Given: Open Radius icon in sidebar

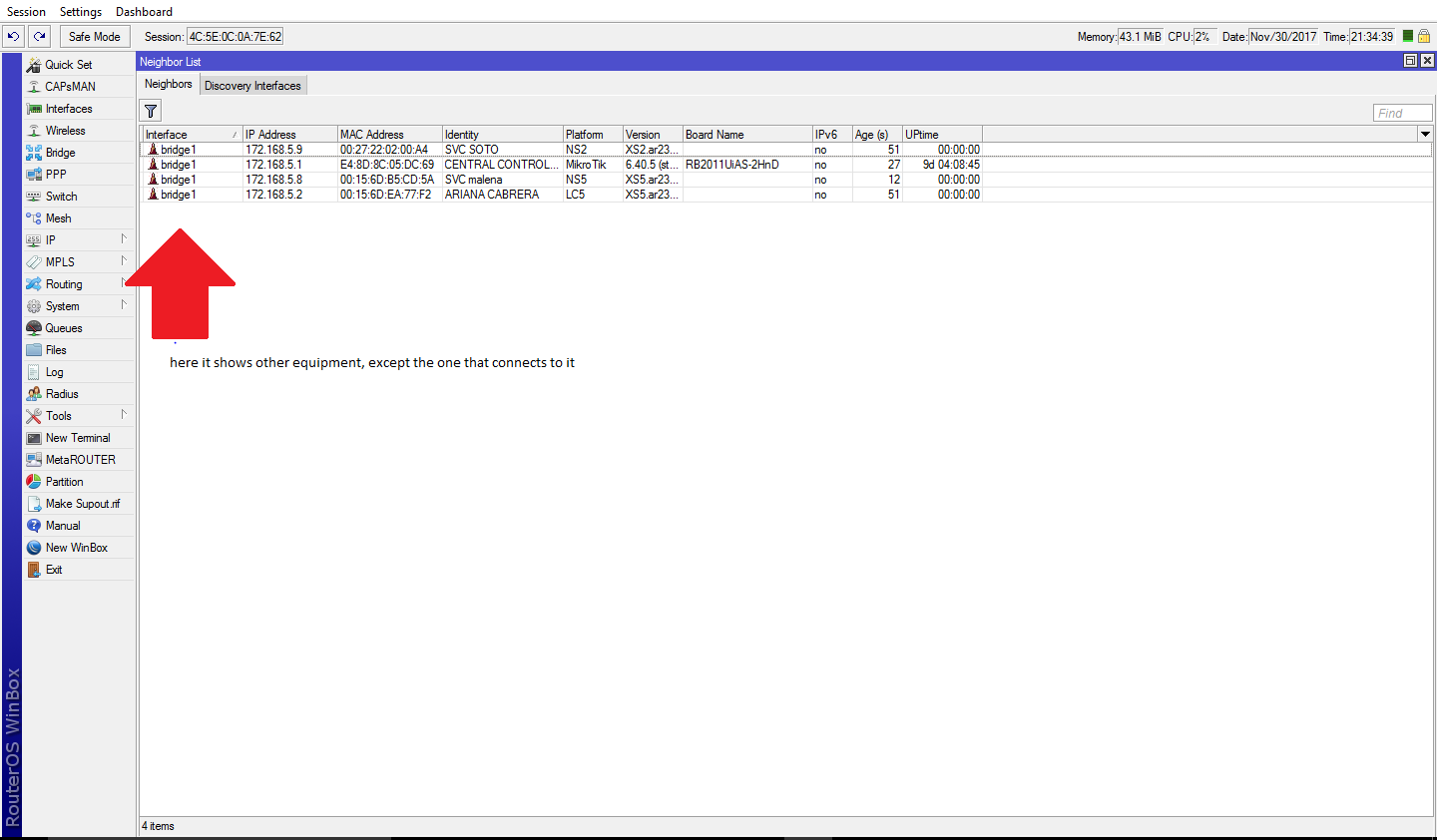Looking at the screenshot, I should tap(34, 394).
